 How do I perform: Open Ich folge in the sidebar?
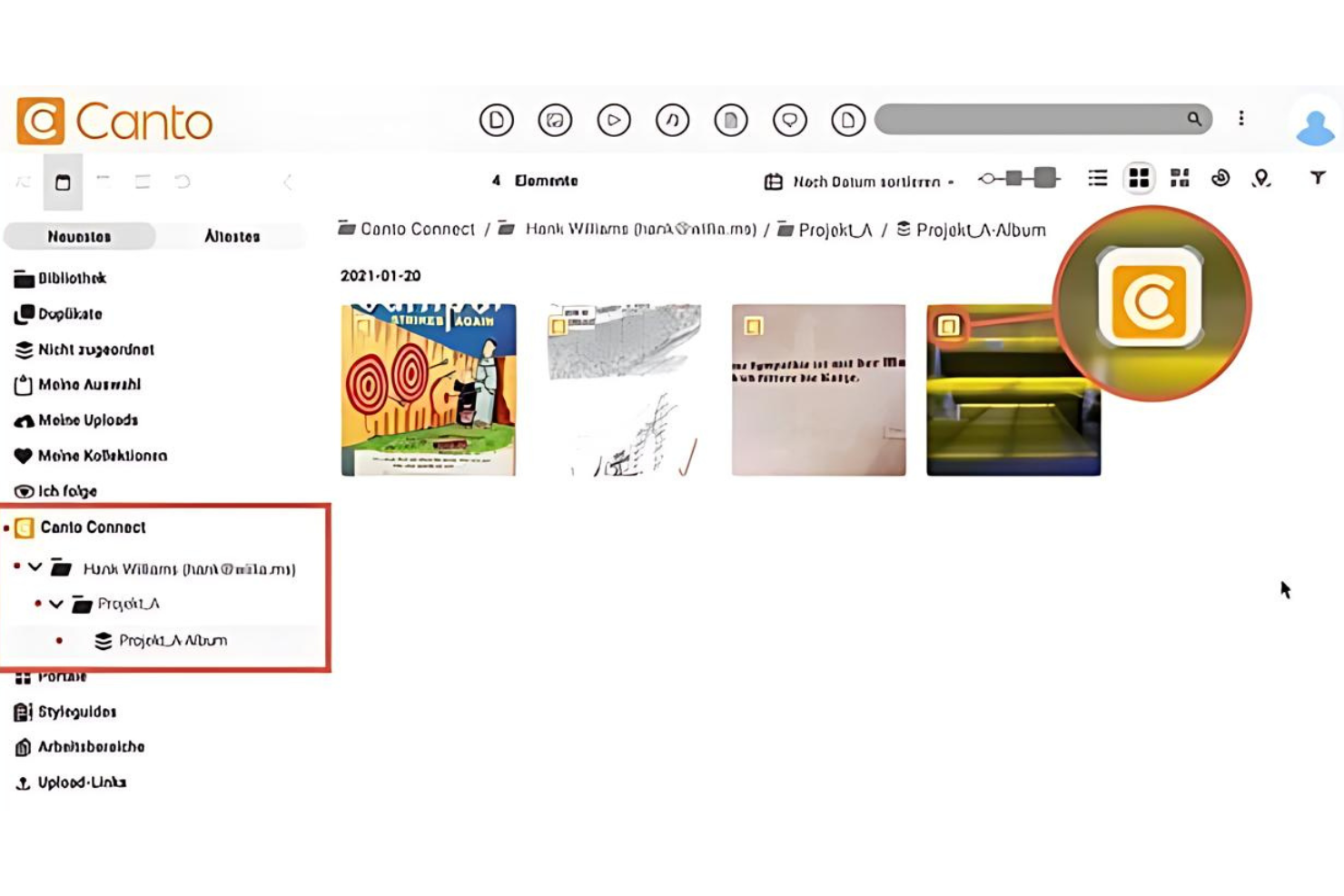pyautogui.click(x=55, y=491)
